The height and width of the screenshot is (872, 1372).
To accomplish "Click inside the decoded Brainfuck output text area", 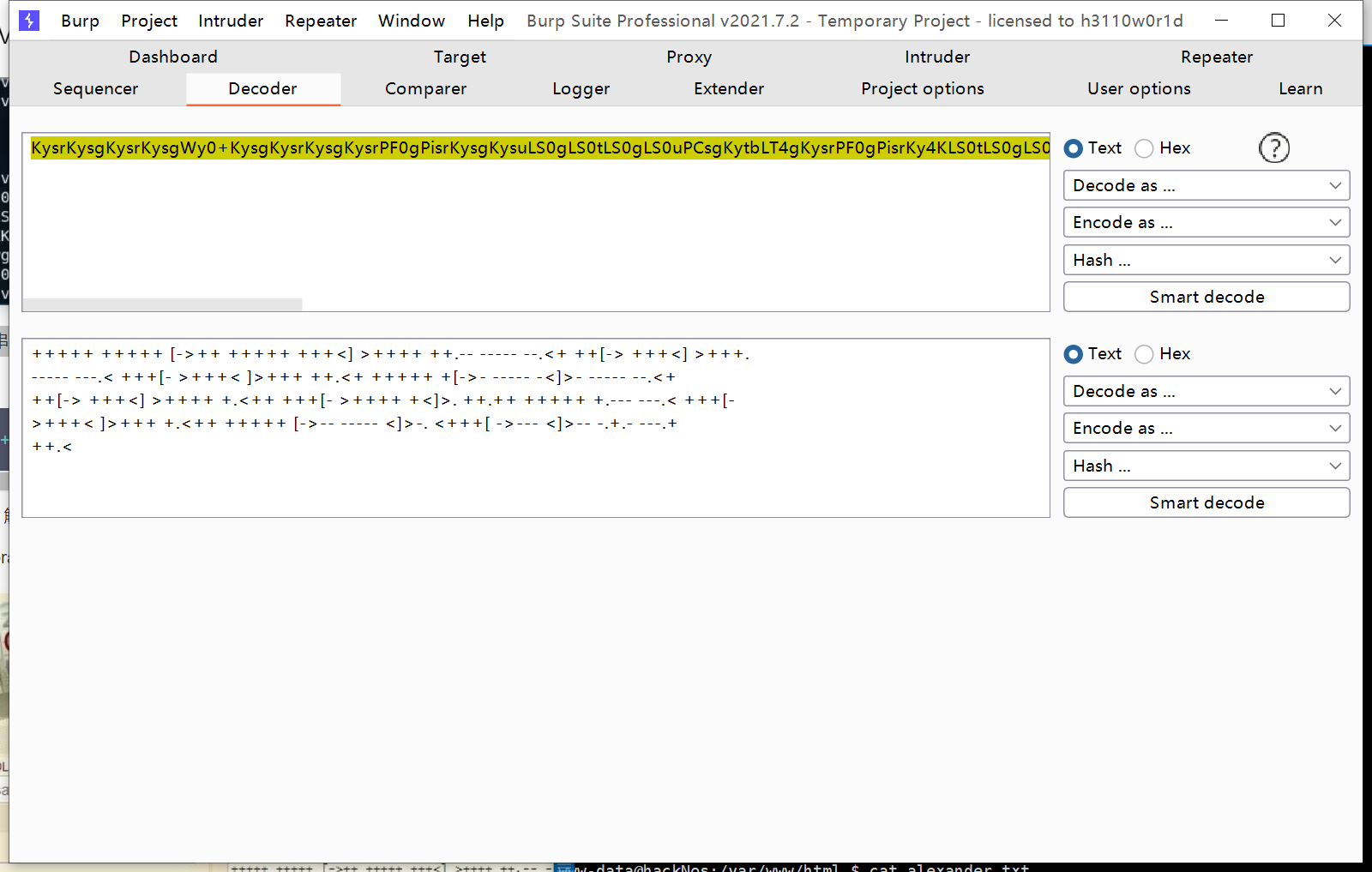I will (536, 428).
